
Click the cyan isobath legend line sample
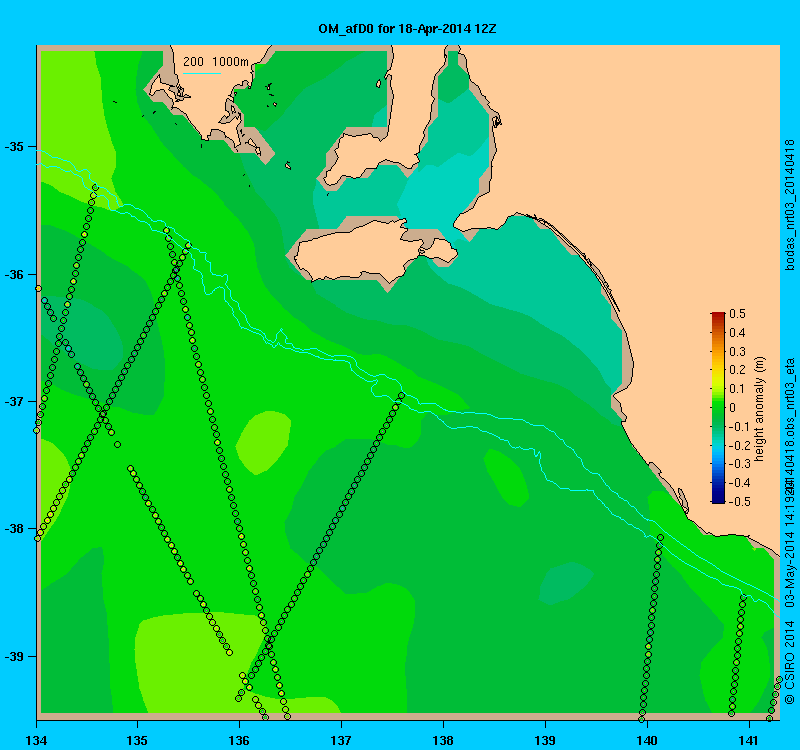pyautogui.click(x=202, y=73)
